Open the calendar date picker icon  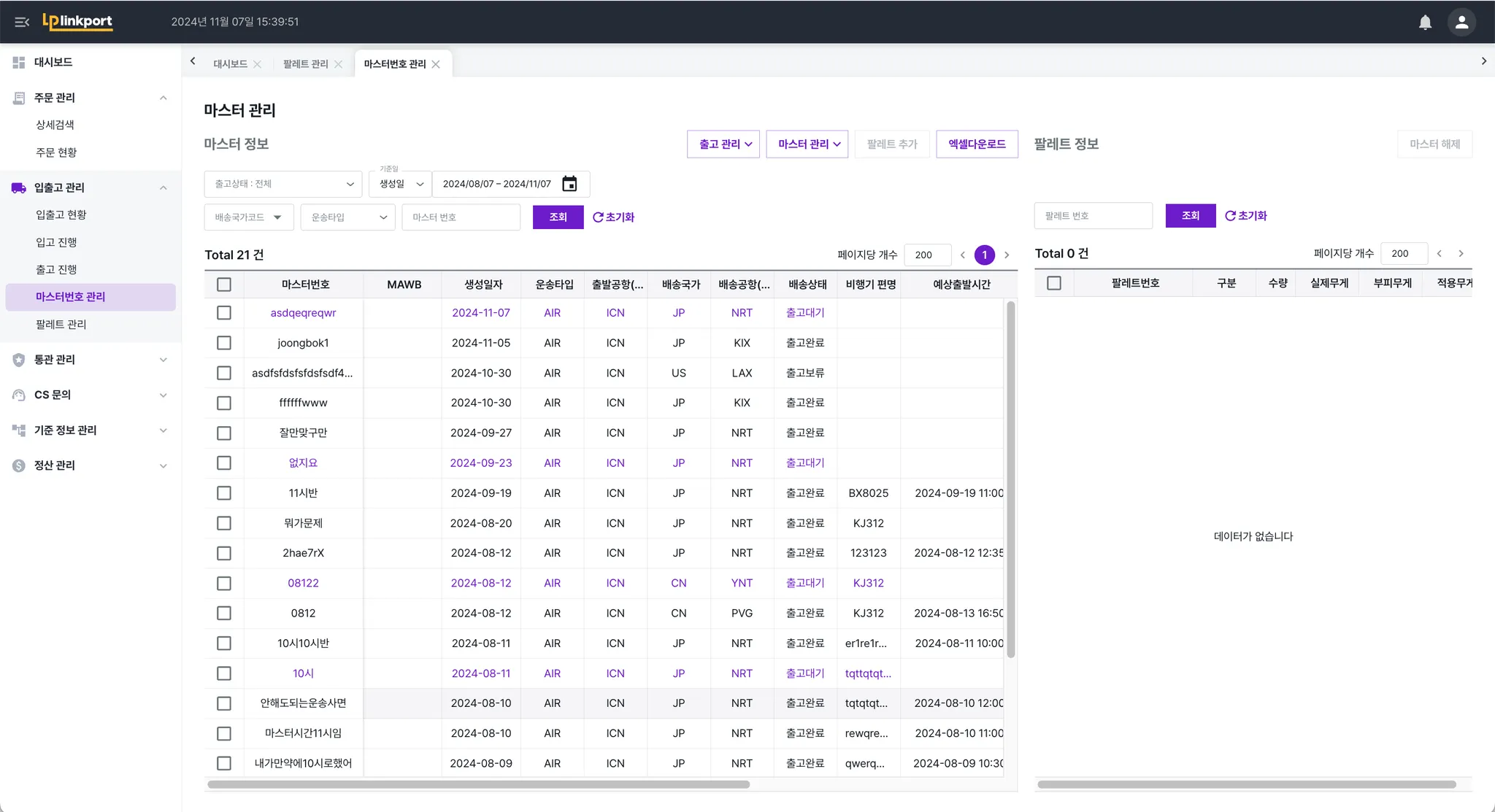coord(569,184)
